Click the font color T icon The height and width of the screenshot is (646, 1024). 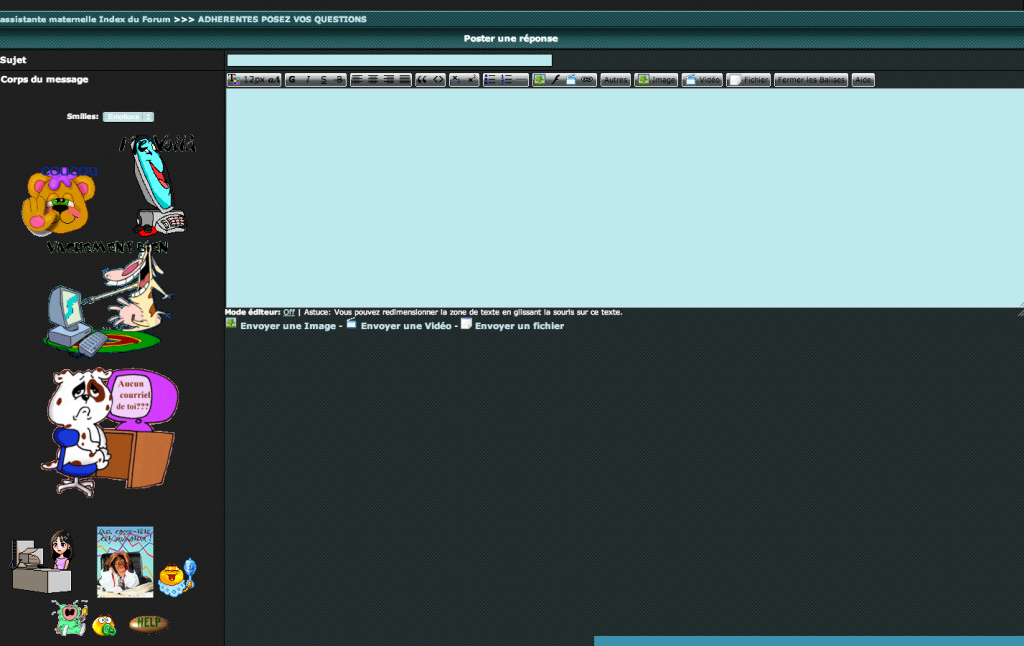point(232,80)
